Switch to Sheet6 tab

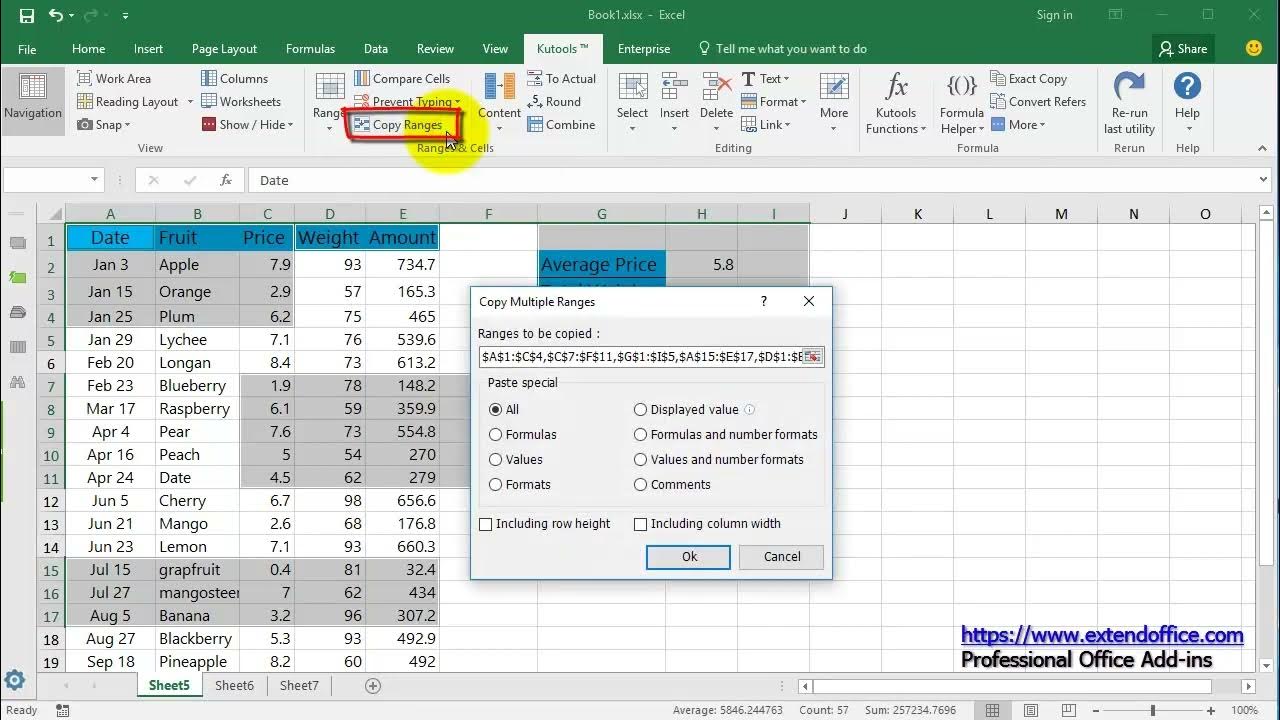[234, 685]
